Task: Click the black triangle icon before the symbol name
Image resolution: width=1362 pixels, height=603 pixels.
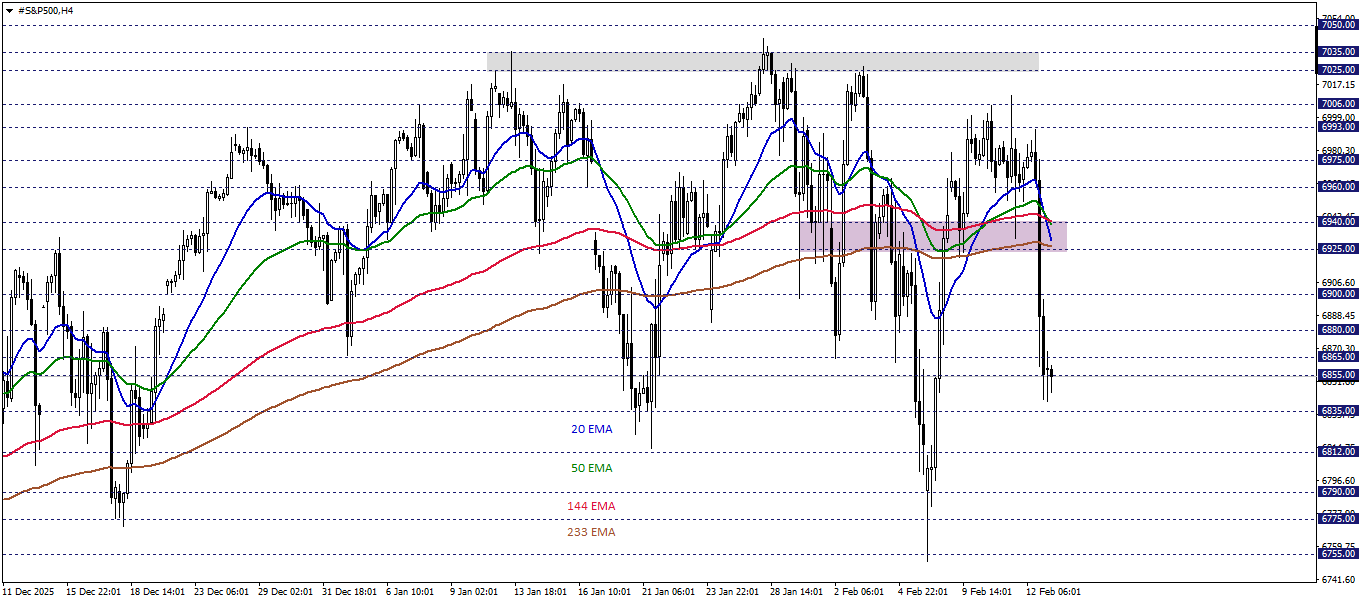Action: pyautogui.click(x=9, y=10)
